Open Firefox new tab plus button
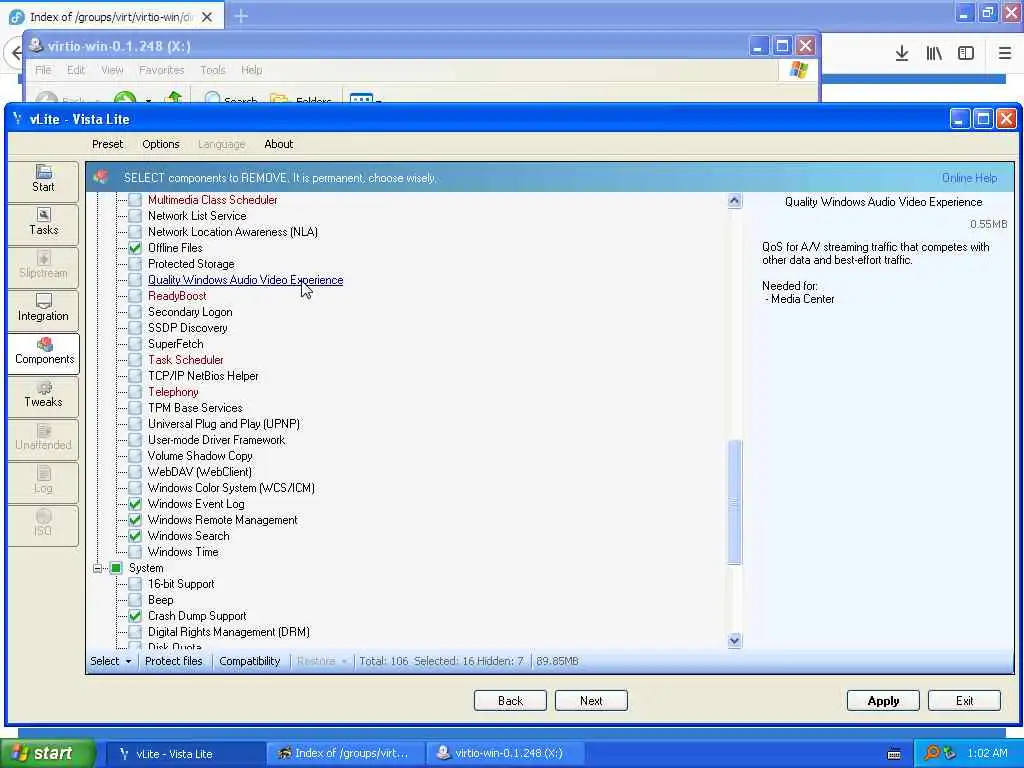The image size is (1024, 768). click(x=241, y=16)
